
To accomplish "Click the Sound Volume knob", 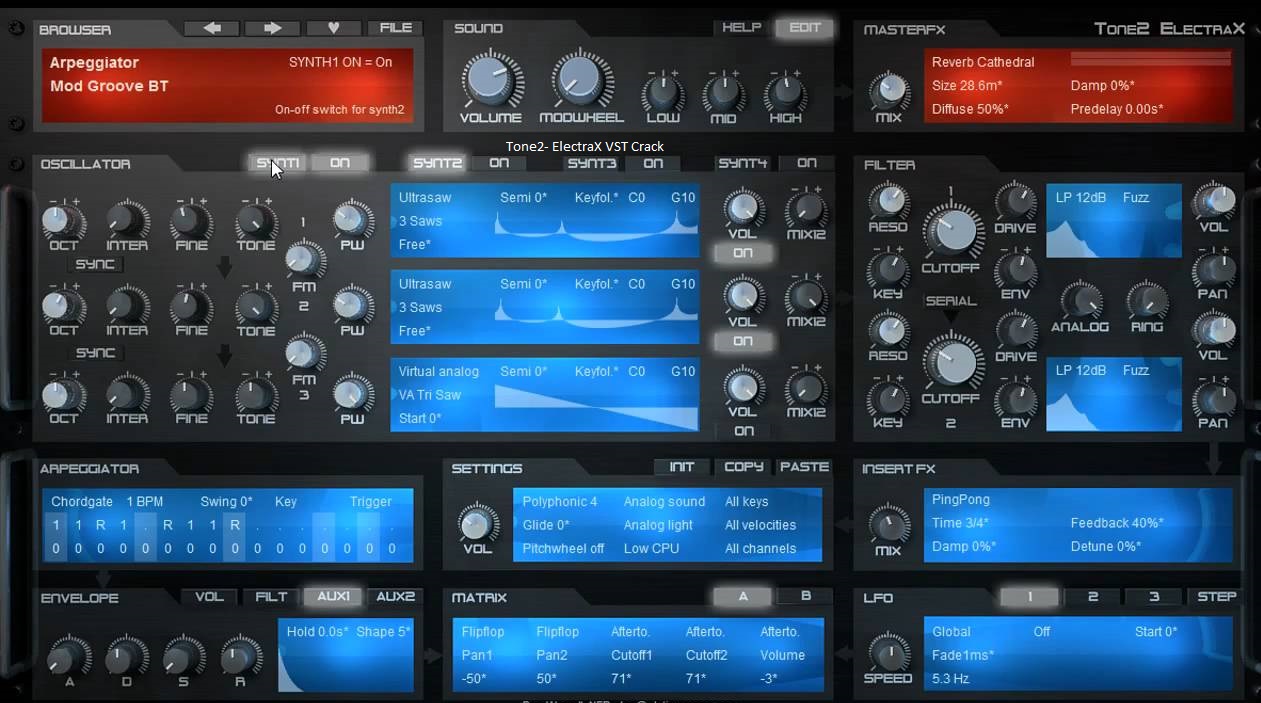I will pyautogui.click(x=490, y=81).
